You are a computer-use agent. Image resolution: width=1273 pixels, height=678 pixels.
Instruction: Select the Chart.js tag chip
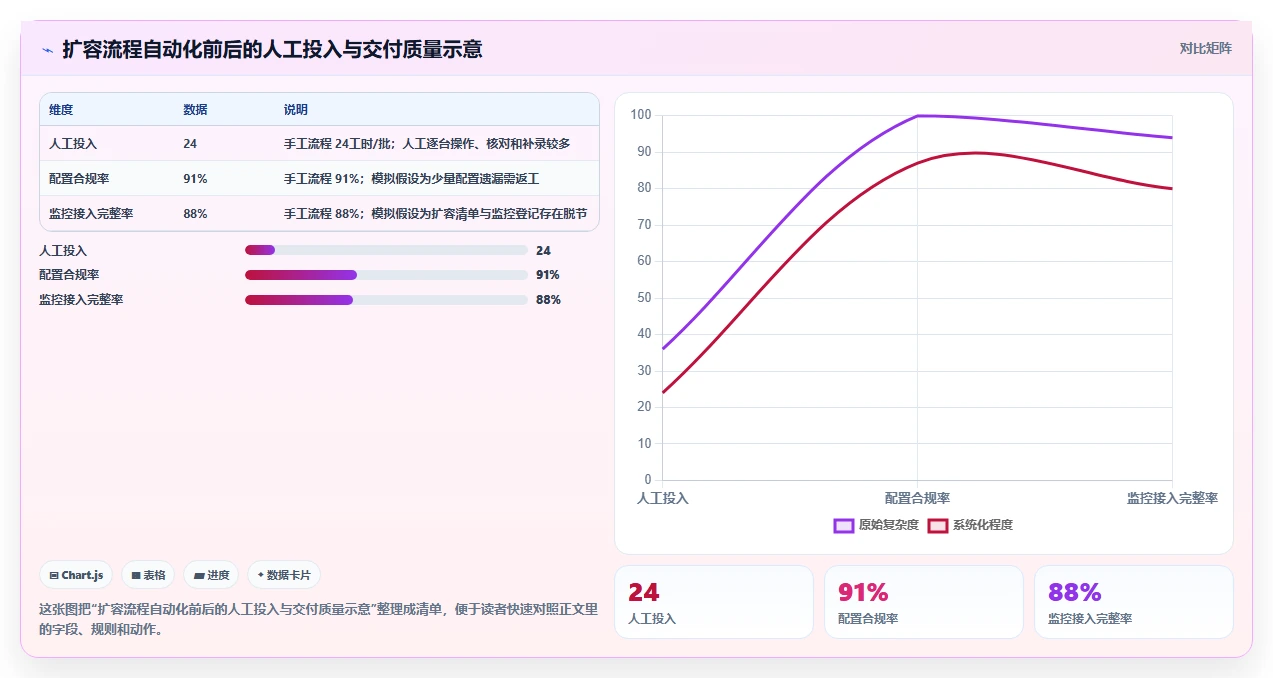(x=77, y=575)
